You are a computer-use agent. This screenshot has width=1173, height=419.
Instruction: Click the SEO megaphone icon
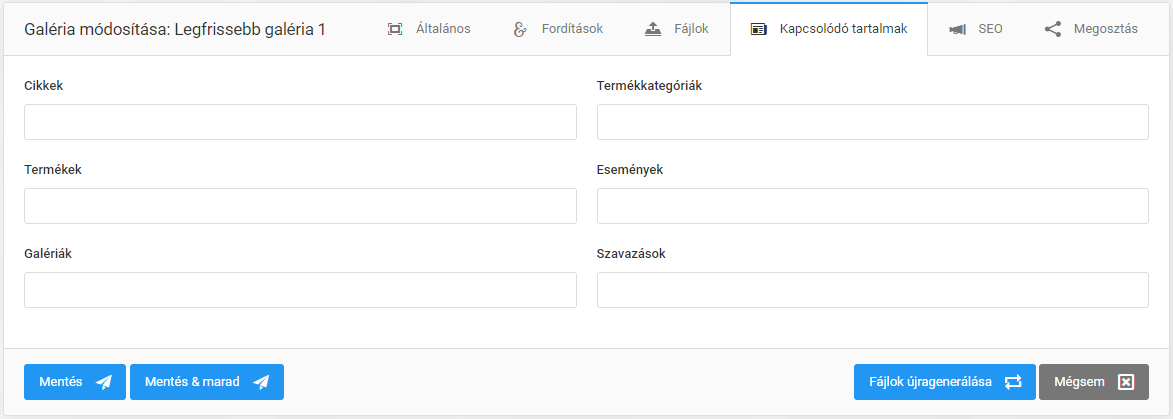click(x=957, y=30)
